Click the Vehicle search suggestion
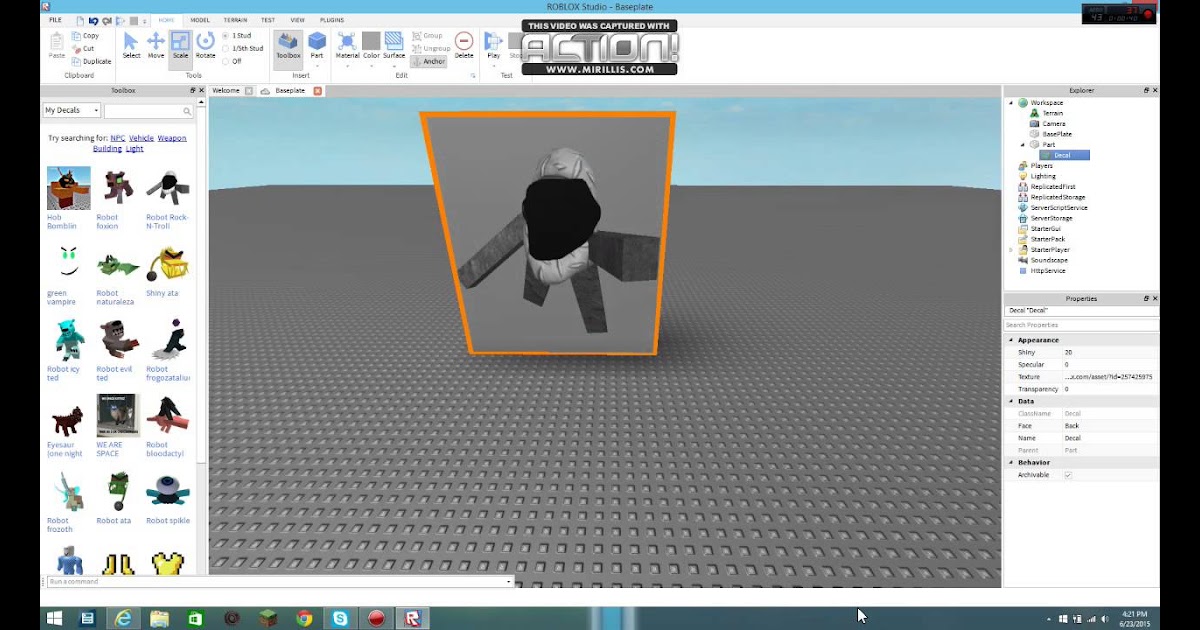Screen dimensions: 1200x630 tap(141, 138)
